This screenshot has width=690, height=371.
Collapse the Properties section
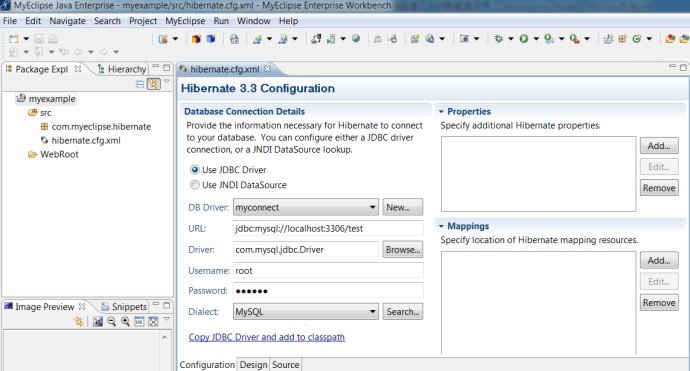(x=441, y=112)
